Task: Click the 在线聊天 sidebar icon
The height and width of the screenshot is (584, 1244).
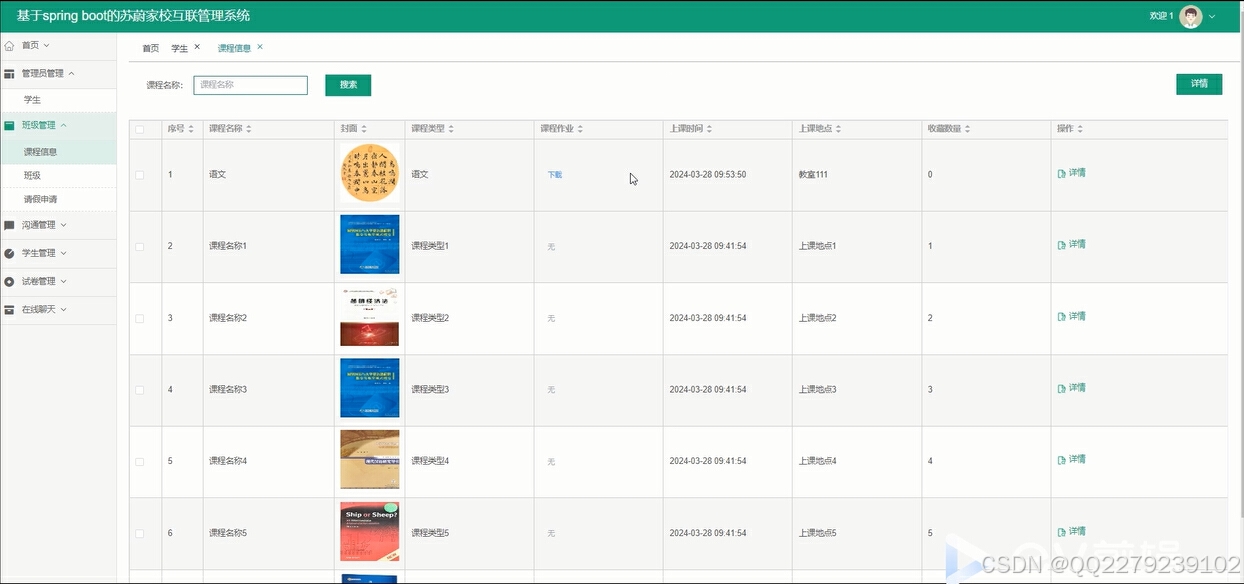Action: 9,308
